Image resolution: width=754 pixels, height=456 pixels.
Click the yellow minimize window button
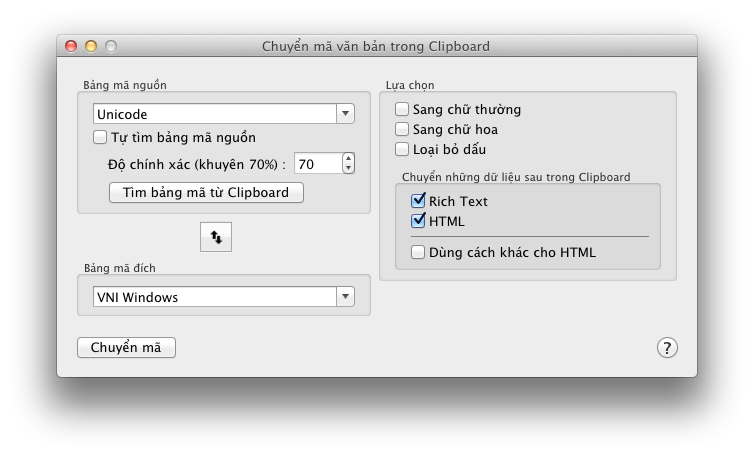pos(91,46)
